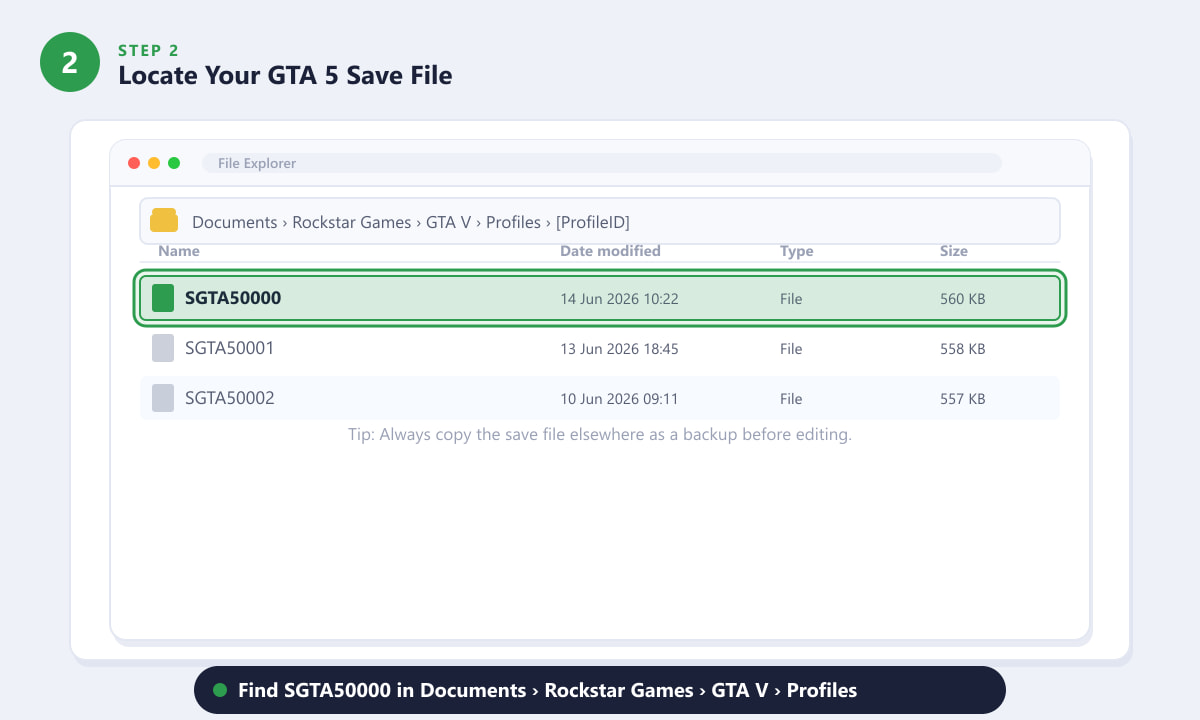Click GTA V in the breadcrumb path
1200x720 pixels.
pyautogui.click(x=449, y=222)
